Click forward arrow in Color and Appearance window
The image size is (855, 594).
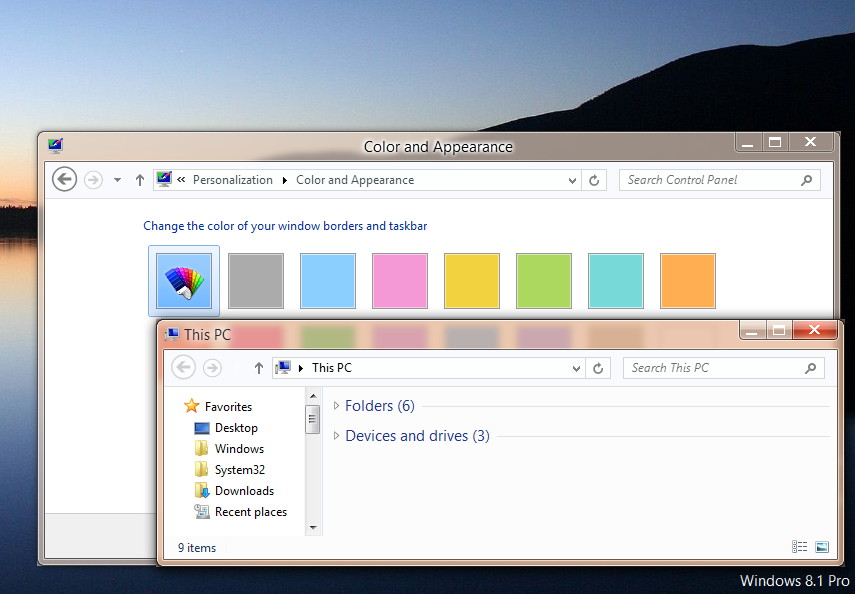point(93,179)
